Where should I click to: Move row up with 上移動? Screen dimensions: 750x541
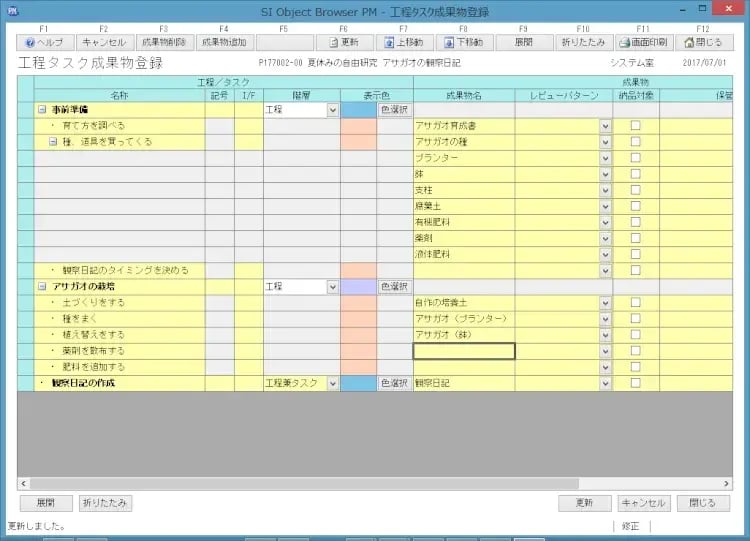[403, 43]
